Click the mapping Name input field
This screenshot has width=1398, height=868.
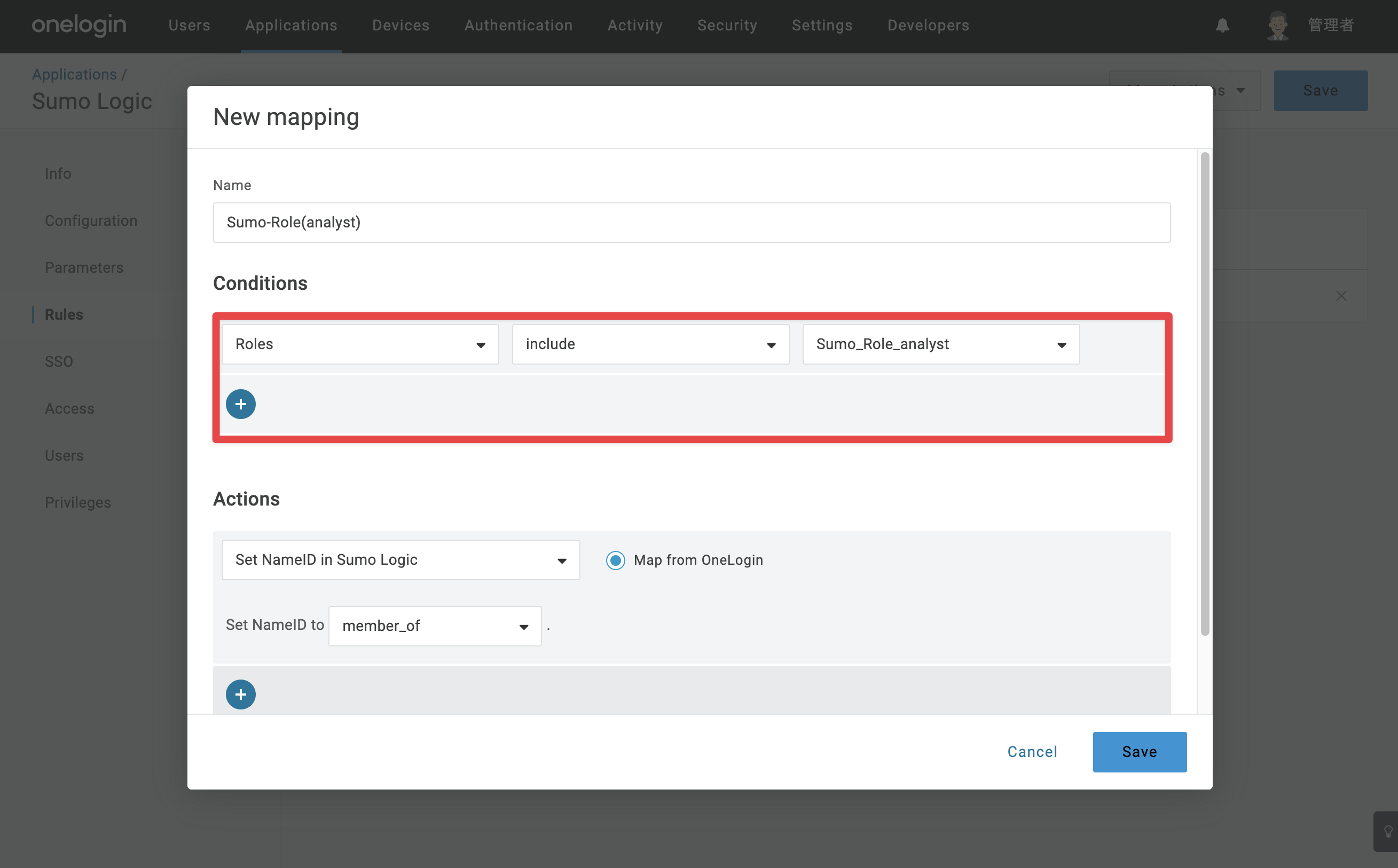coord(692,223)
